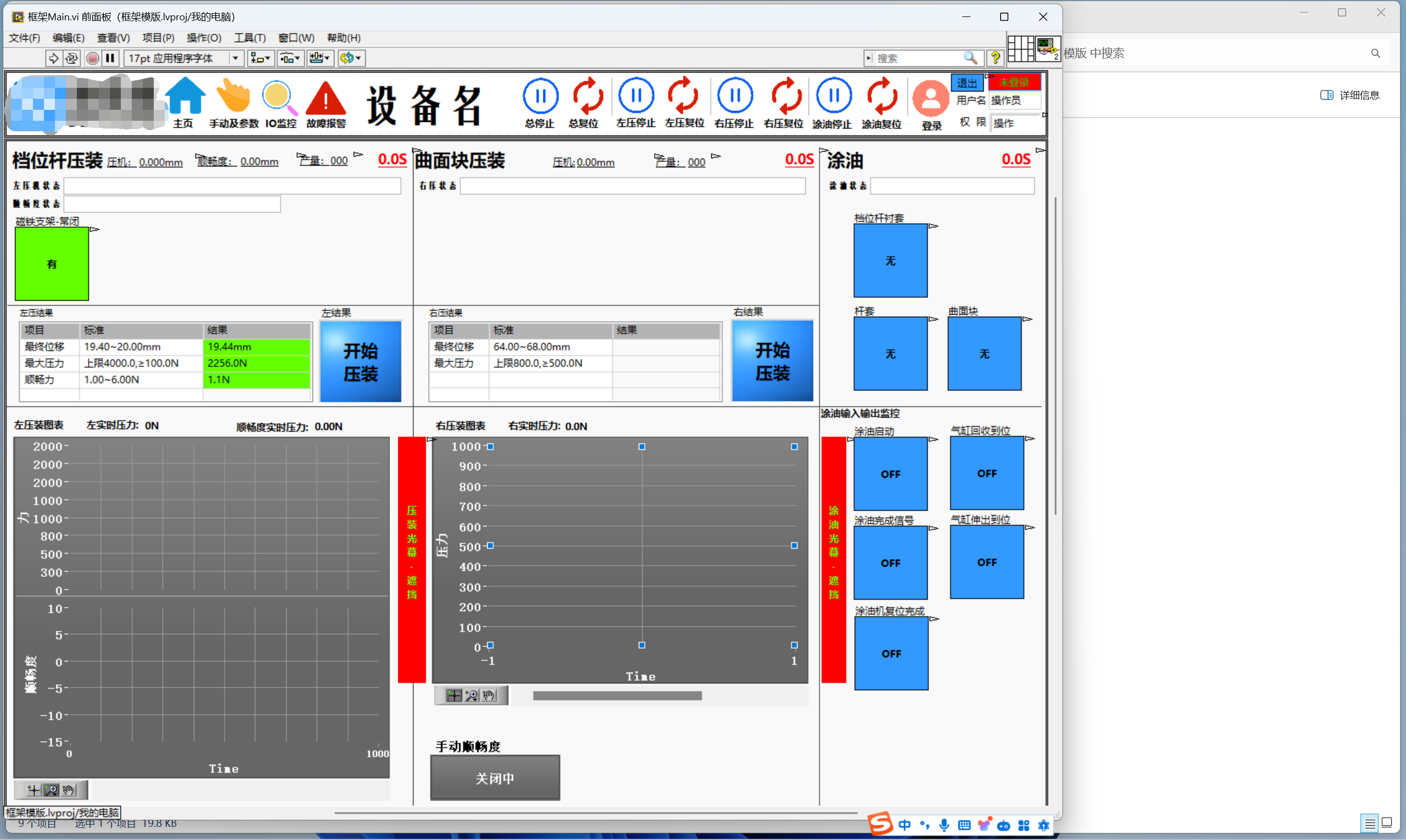Click the 左压机状态 text field
1406x840 pixels.
232,186
